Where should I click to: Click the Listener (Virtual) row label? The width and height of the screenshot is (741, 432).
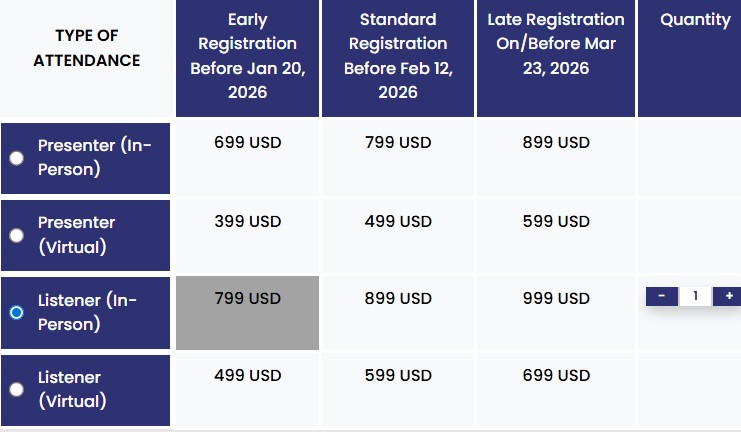tap(72, 389)
